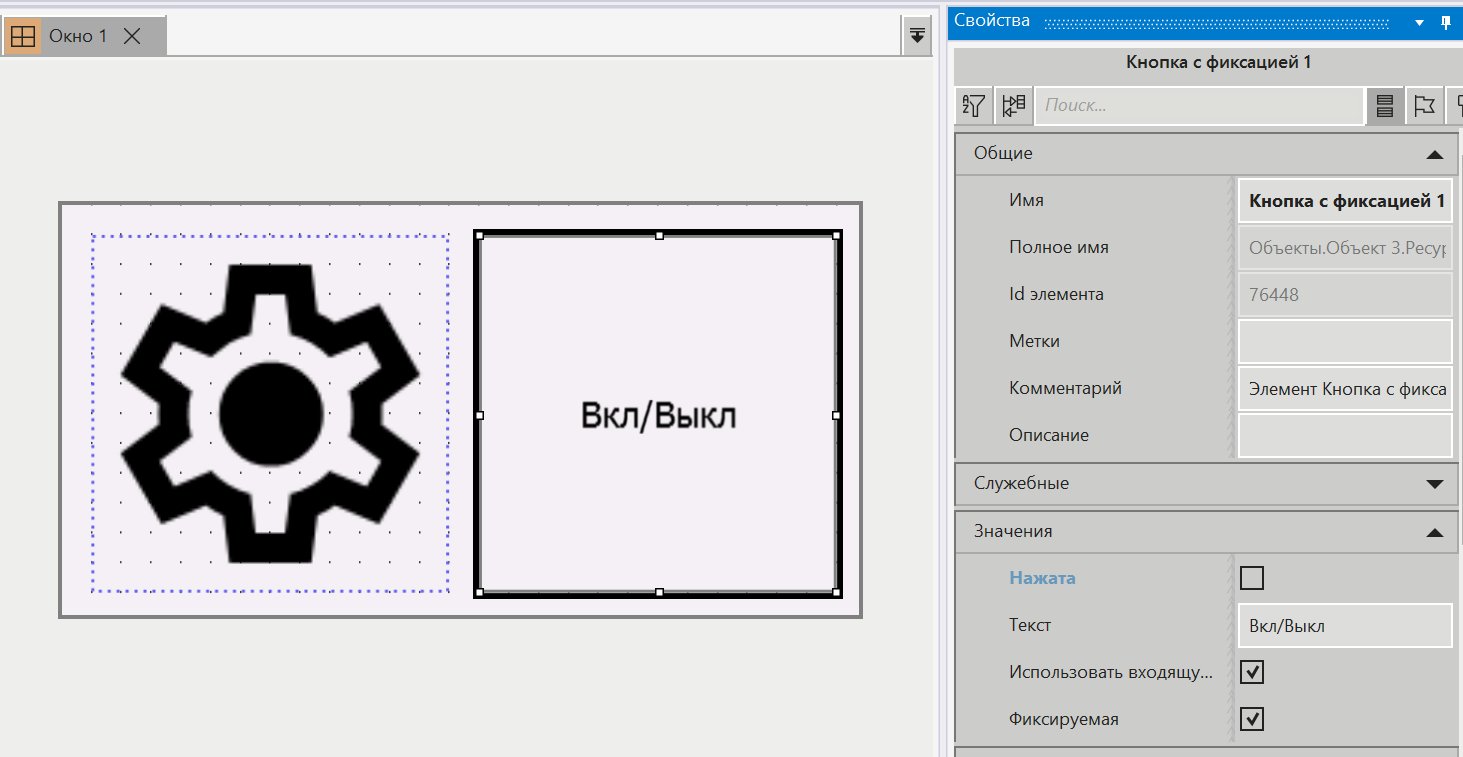Viewport: 1463px width, 757px height.
Task: Select the list view icon in properties
Action: (1385, 105)
